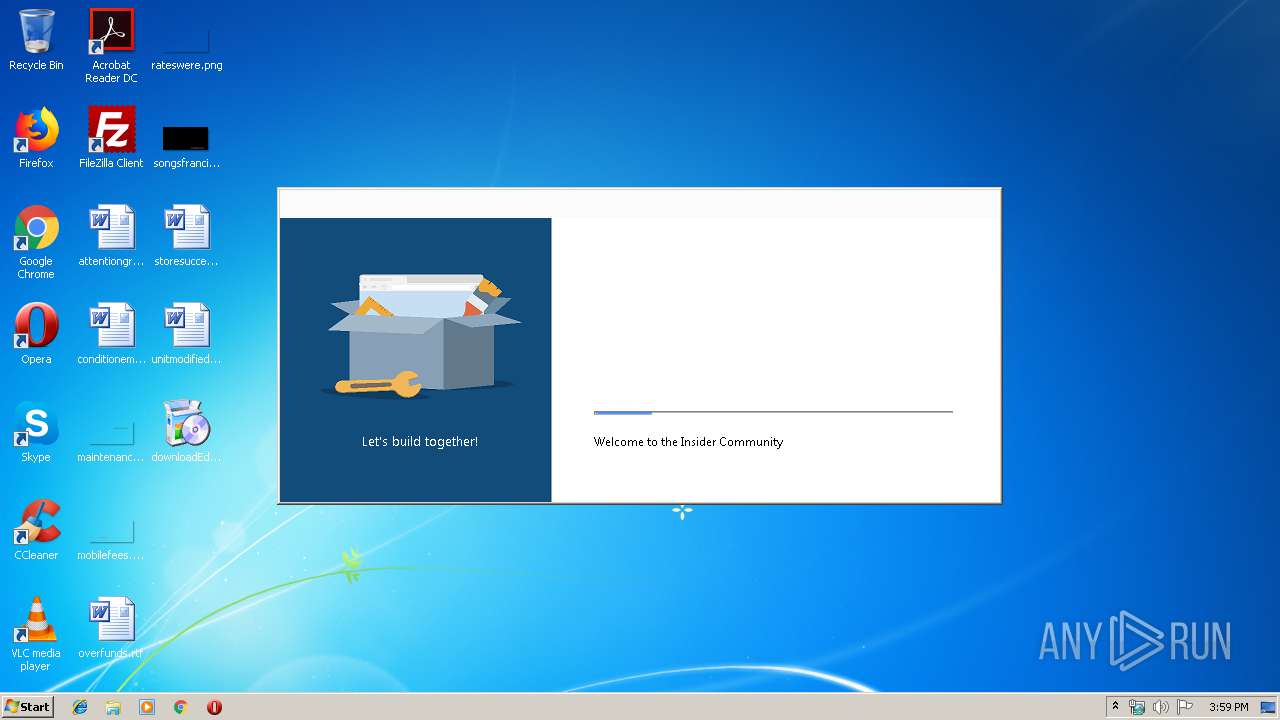
Task: Select the attentiongr... Word document
Action: (x=111, y=236)
